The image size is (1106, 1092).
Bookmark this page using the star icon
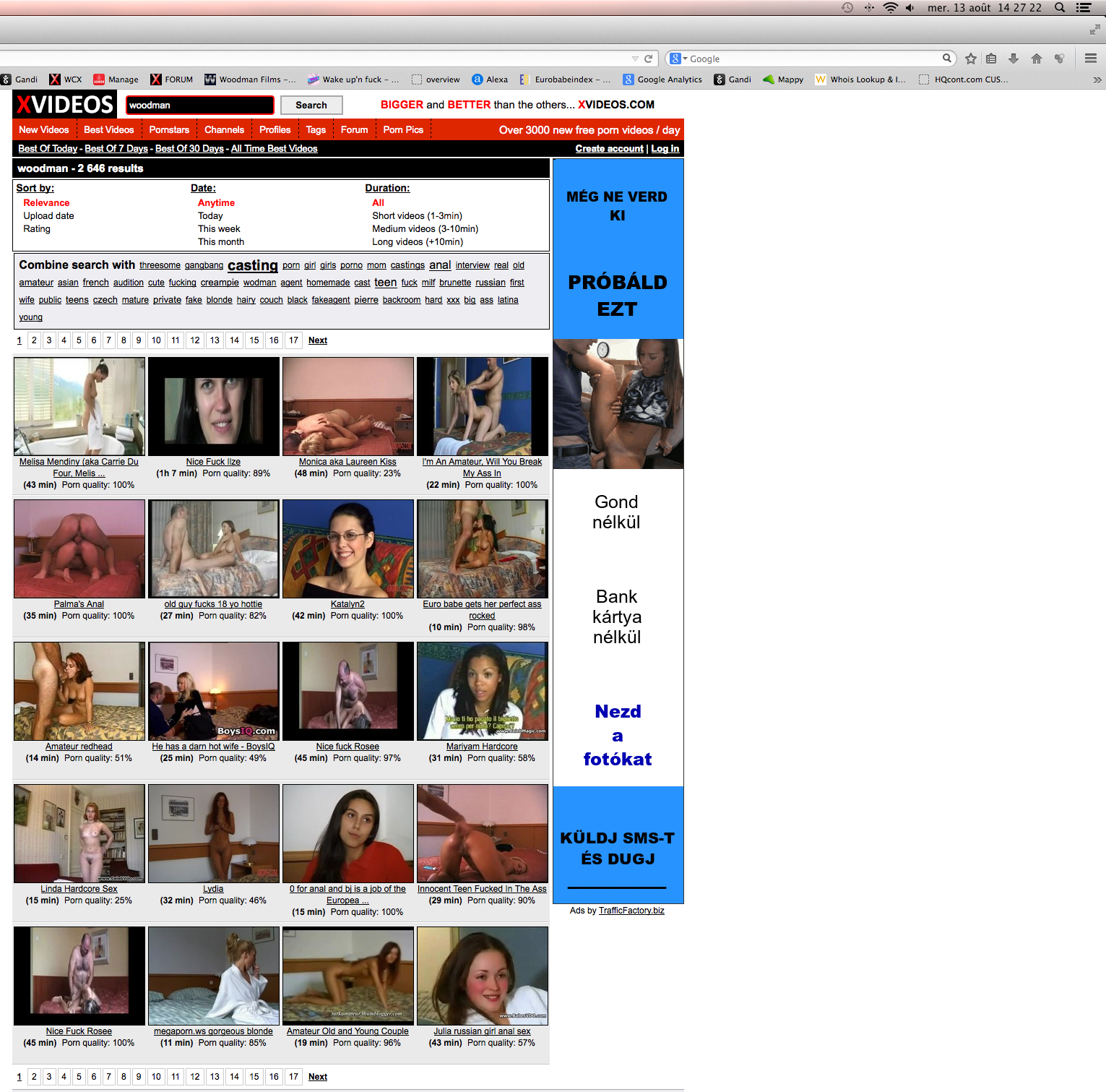coord(971,59)
